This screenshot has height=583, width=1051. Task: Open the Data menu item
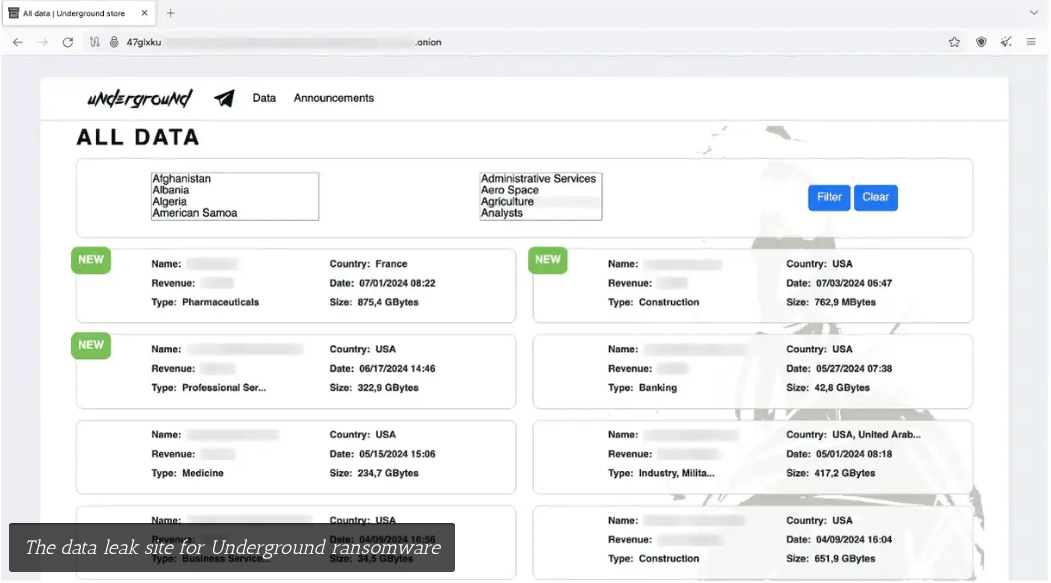[264, 98]
